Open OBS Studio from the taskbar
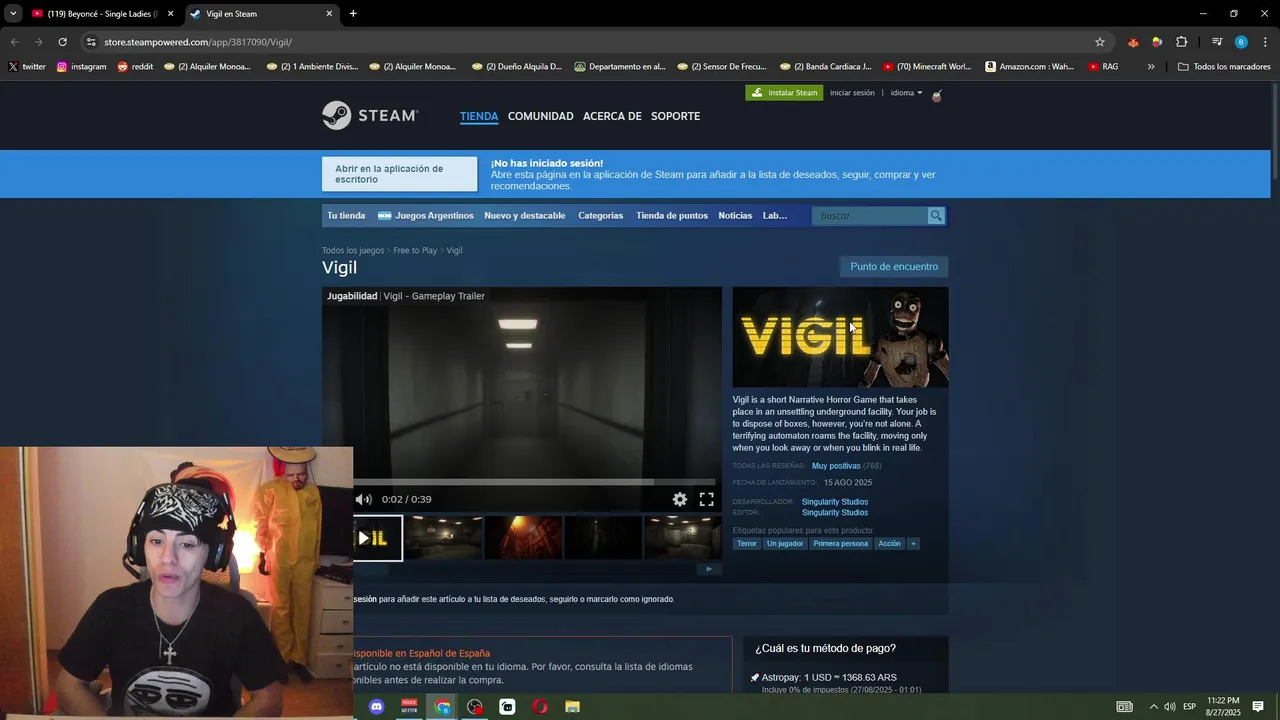Image resolution: width=1280 pixels, height=720 pixels. pyautogui.click(x=475, y=707)
